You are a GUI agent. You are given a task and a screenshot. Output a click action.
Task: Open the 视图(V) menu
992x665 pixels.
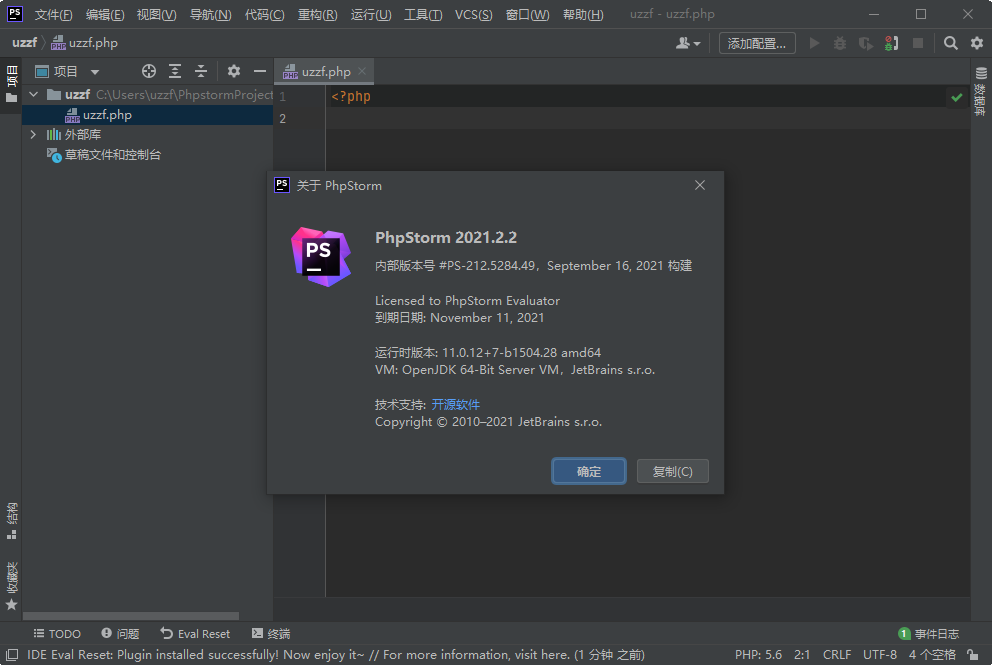(156, 15)
